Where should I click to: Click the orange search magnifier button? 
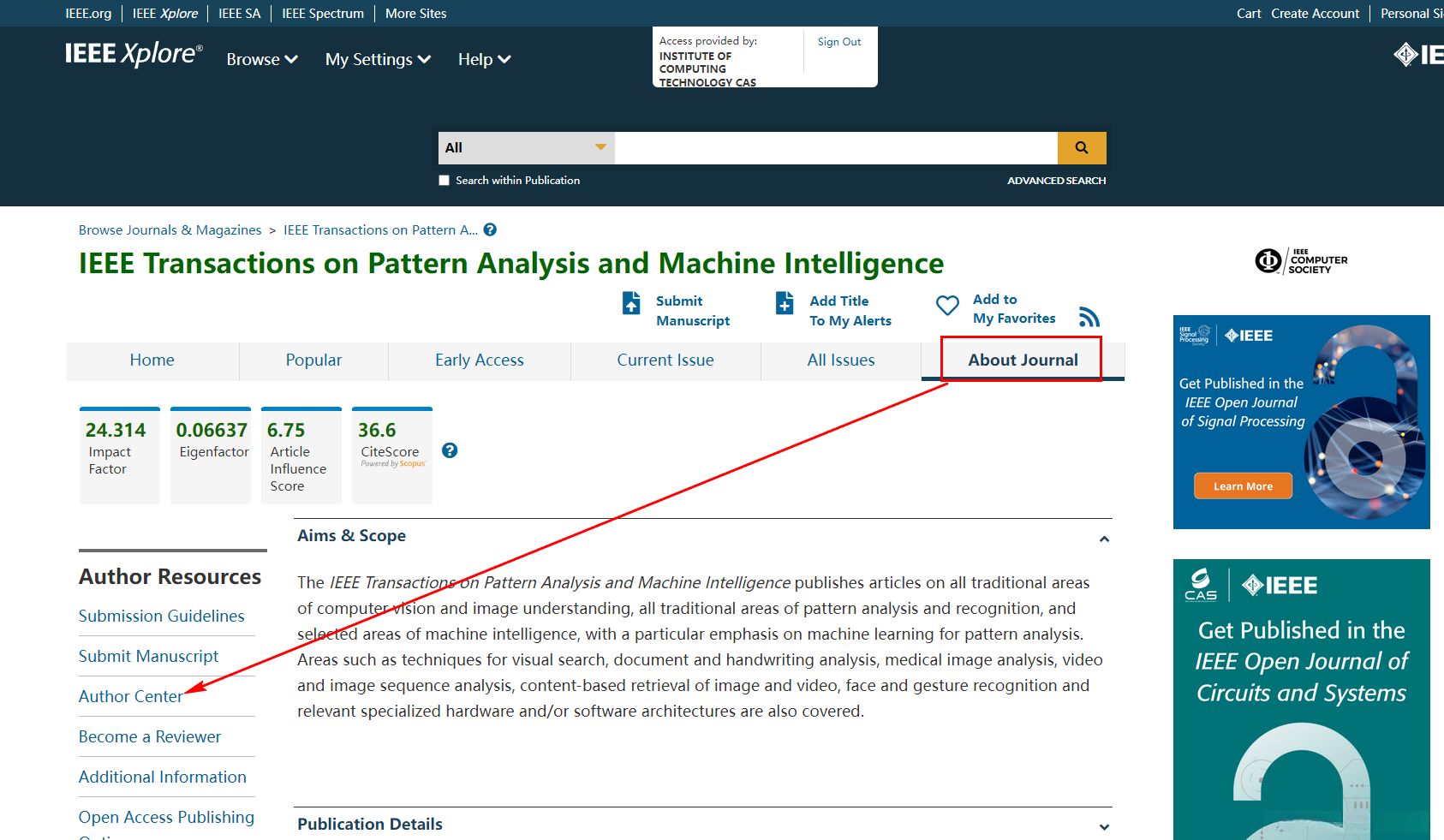[x=1082, y=147]
